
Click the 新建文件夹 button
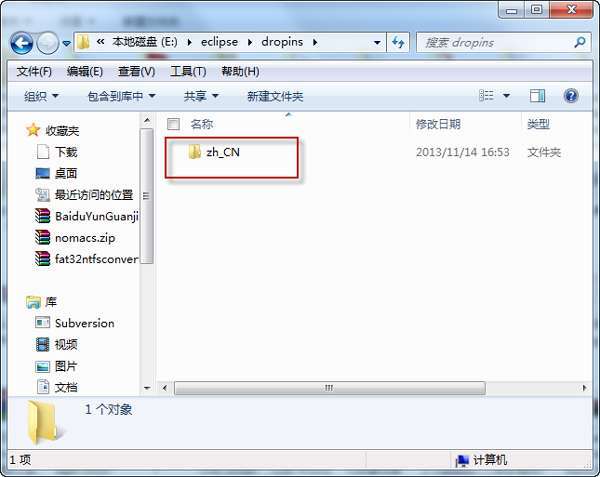tap(275, 96)
